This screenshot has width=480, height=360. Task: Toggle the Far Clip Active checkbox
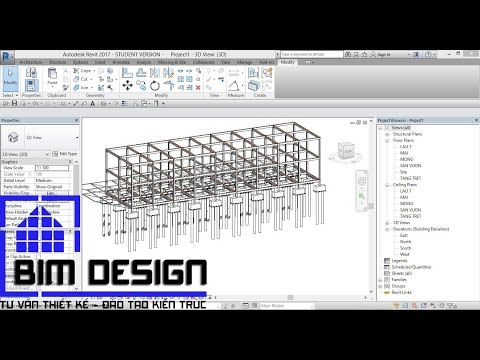coord(38,256)
